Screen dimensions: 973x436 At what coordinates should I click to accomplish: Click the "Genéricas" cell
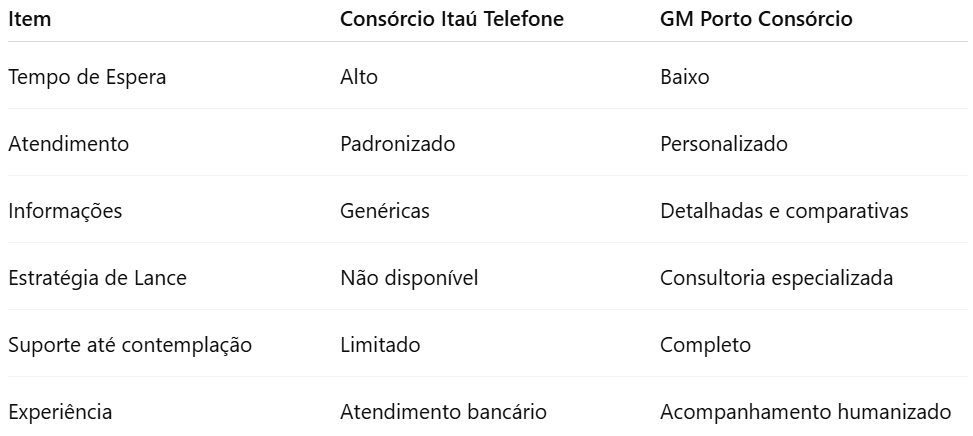point(384,211)
